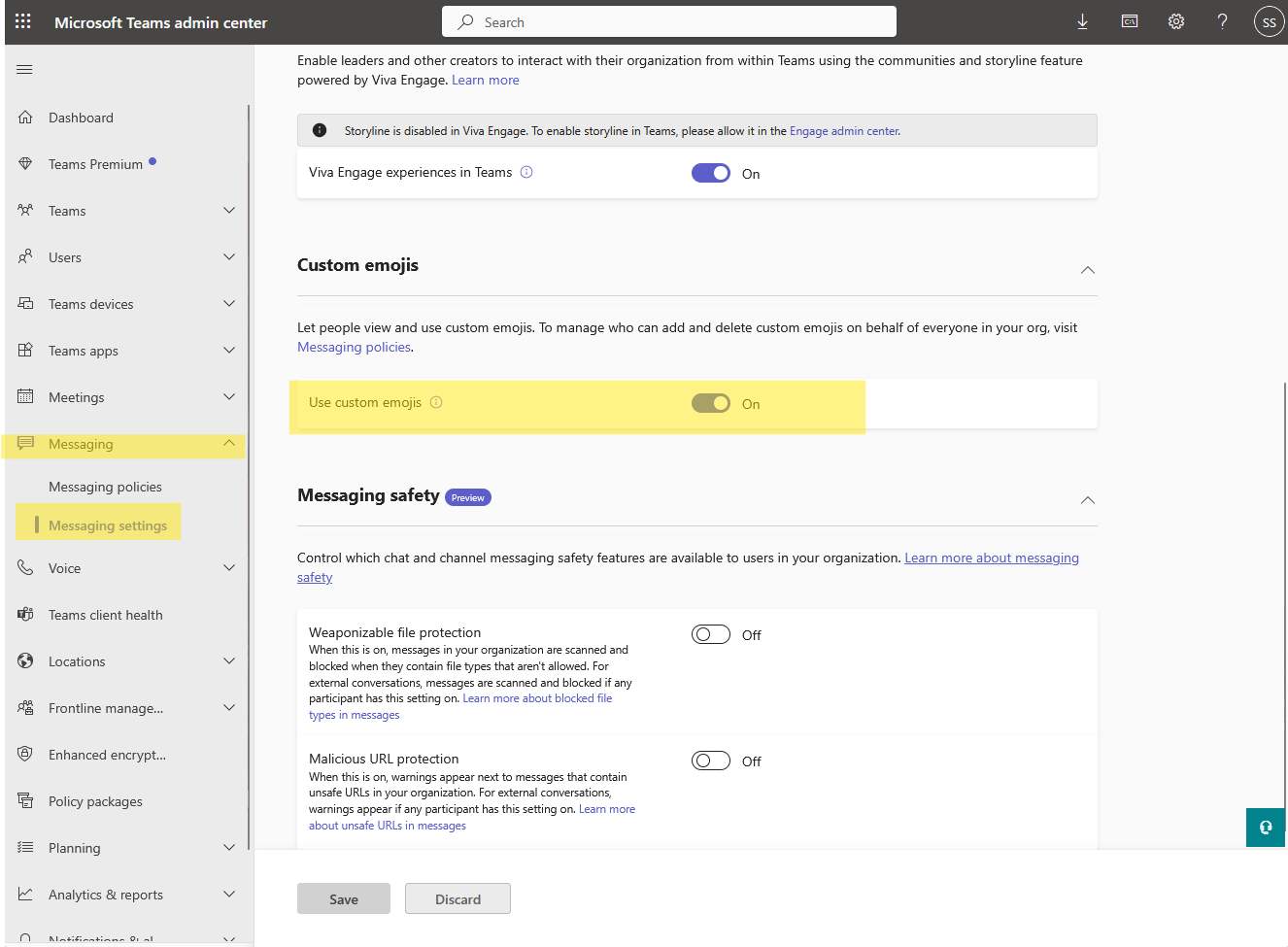
Task: Click the help question mark icon
Action: click(x=1222, y=21)
